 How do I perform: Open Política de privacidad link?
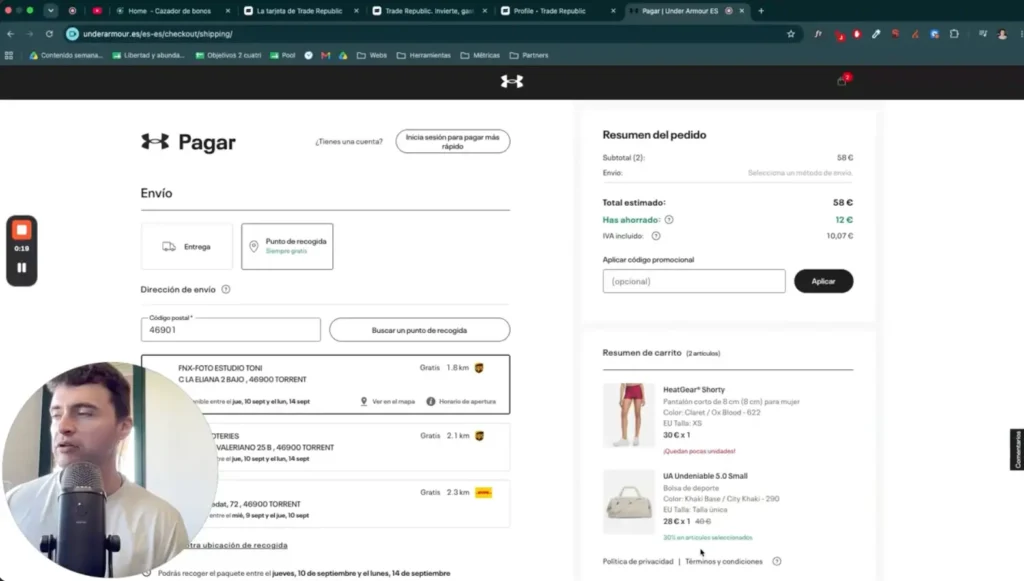637,561
